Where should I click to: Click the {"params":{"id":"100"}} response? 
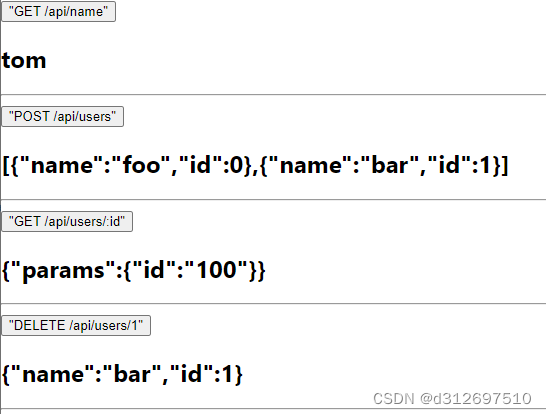click(134, 270)
